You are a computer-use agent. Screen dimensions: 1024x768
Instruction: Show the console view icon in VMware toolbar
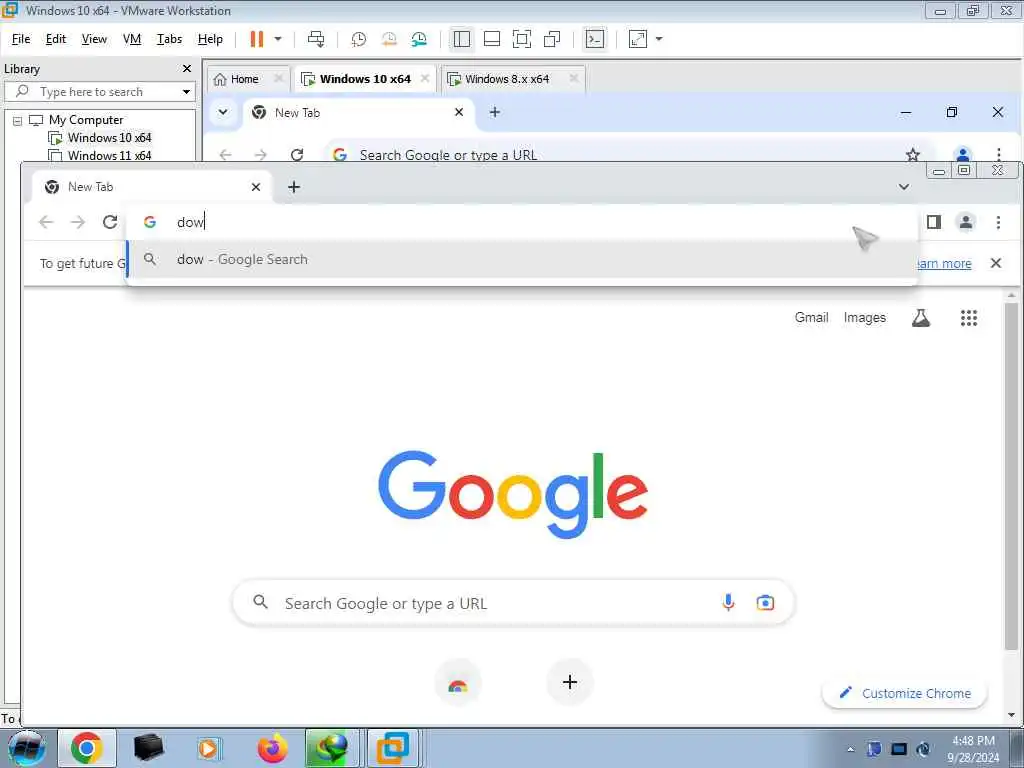[595, 39]
